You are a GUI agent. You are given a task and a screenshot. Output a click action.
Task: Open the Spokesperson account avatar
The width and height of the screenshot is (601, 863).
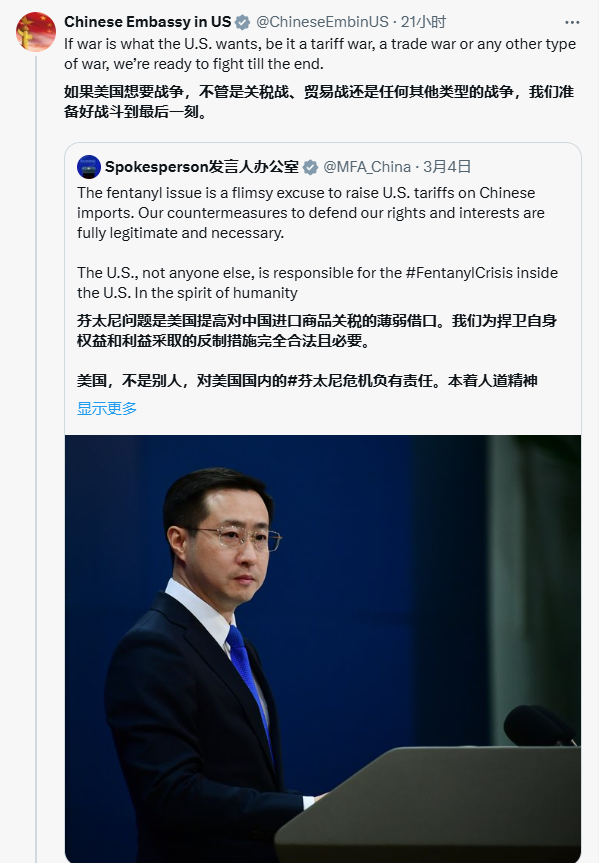tap(89, 167)
